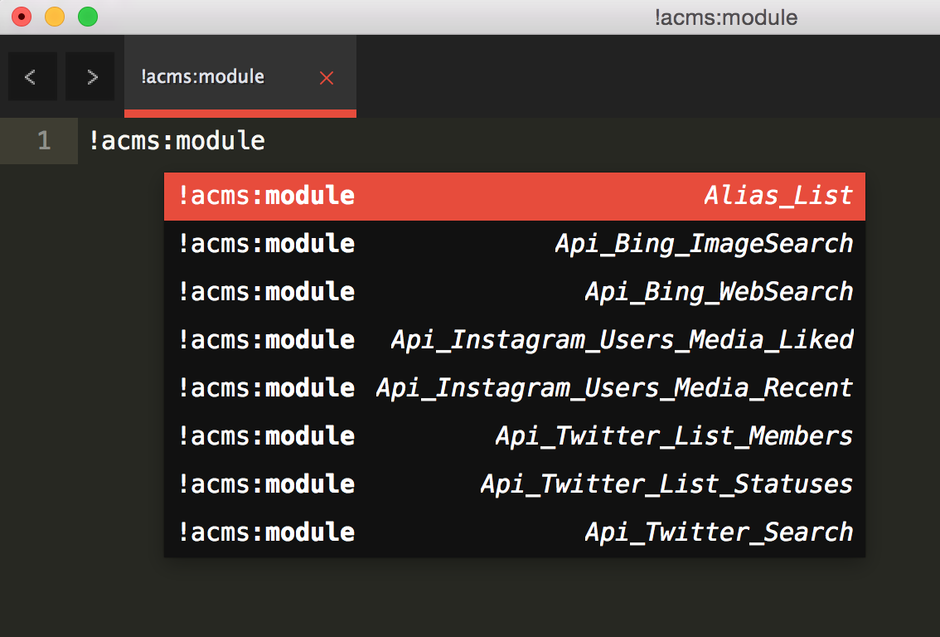Select Api_Instagram_Users_Media_Recent suggestion

coord(514,388)
